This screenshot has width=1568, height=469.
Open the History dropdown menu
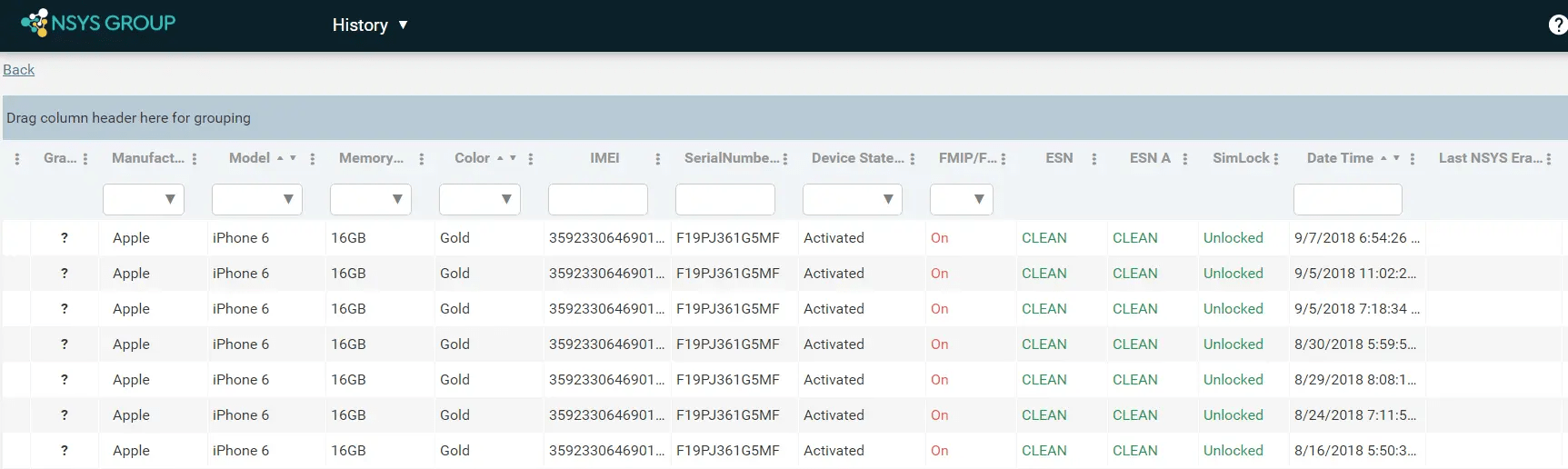(370, 25)
